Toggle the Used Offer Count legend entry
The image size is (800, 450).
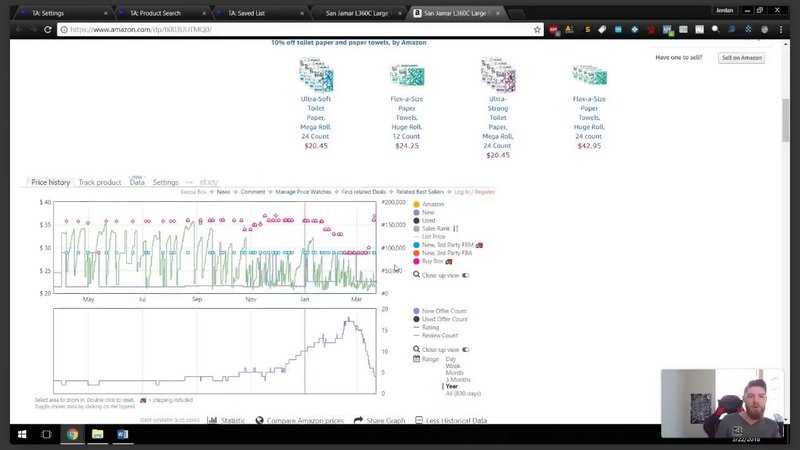click(440, 319)
